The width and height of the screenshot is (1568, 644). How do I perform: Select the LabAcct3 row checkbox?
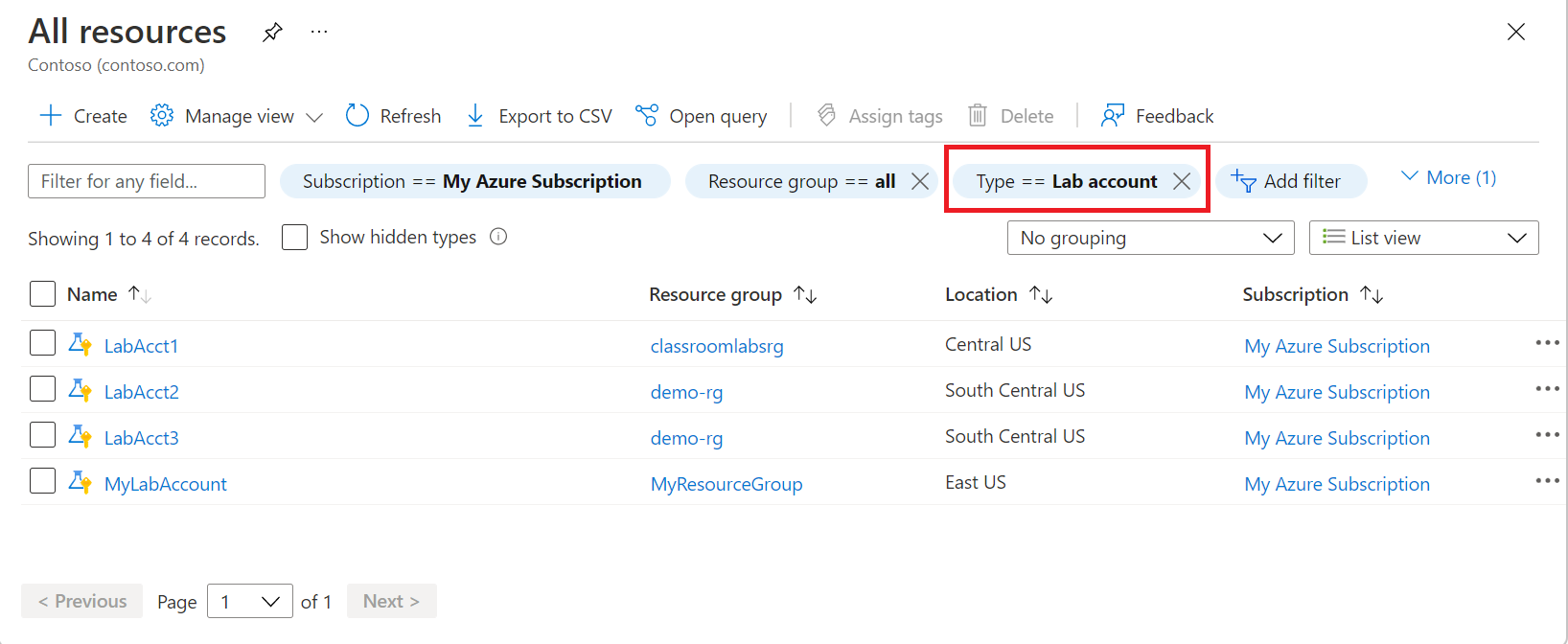click(42, 434)
